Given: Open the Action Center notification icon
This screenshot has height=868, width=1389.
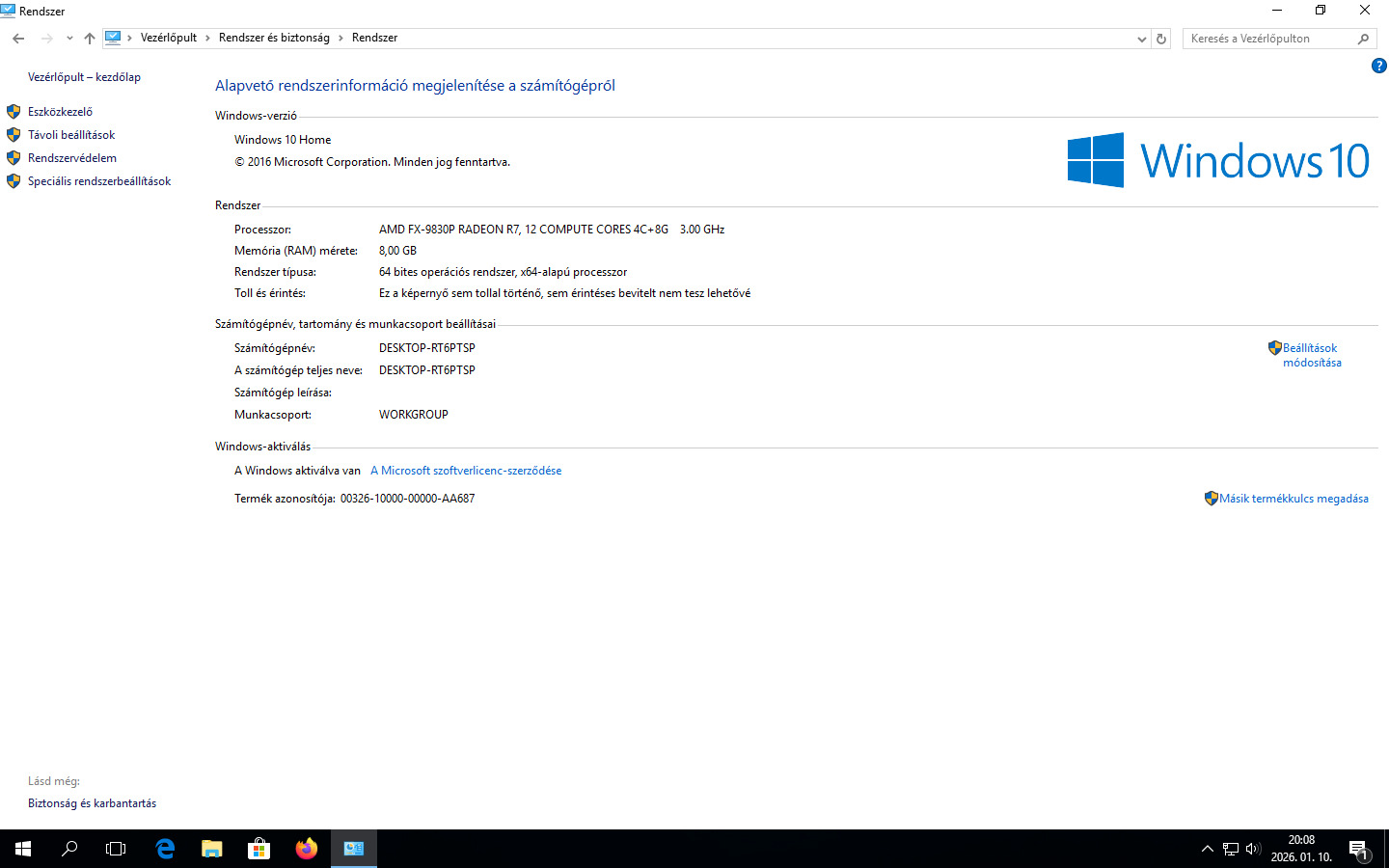Looking at the screenshot, I should click(x=1360, y=849).
